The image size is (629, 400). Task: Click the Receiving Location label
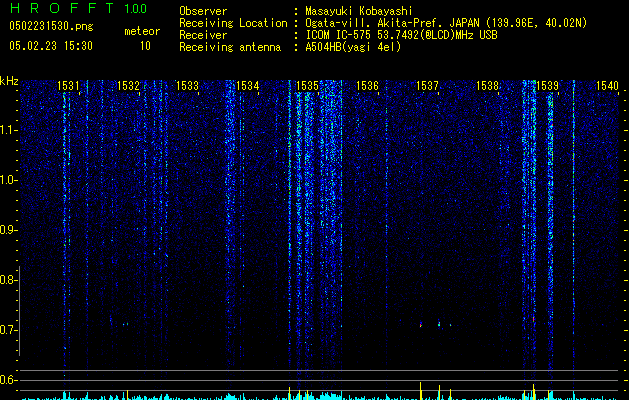[x=233, y=23]
